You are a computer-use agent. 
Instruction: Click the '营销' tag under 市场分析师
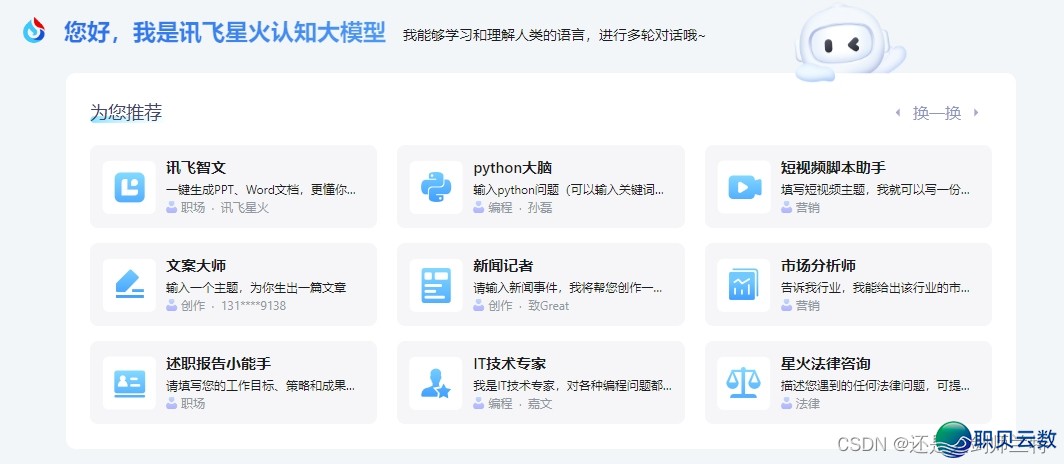(x=808, y=306)
